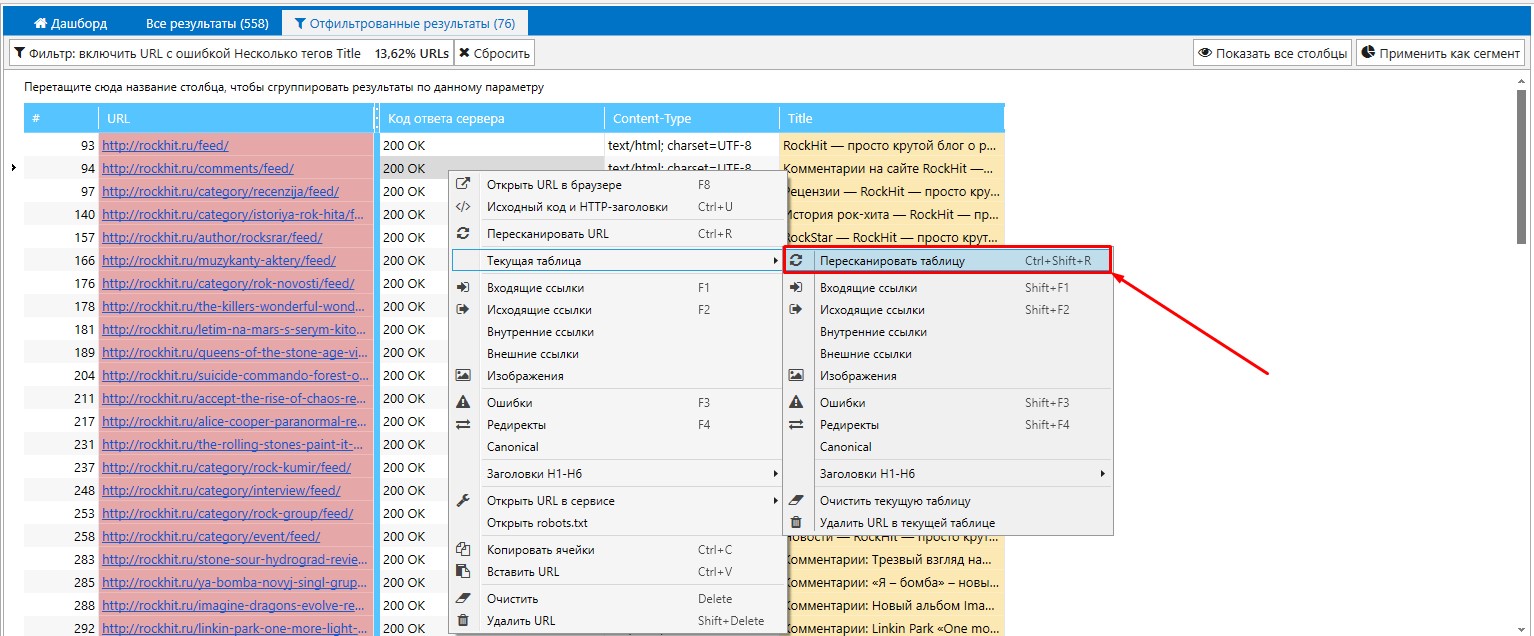Click the wrench icon for open URL in service
The height and width of the screenshot is (636, 1534).
tap(463, 501)
